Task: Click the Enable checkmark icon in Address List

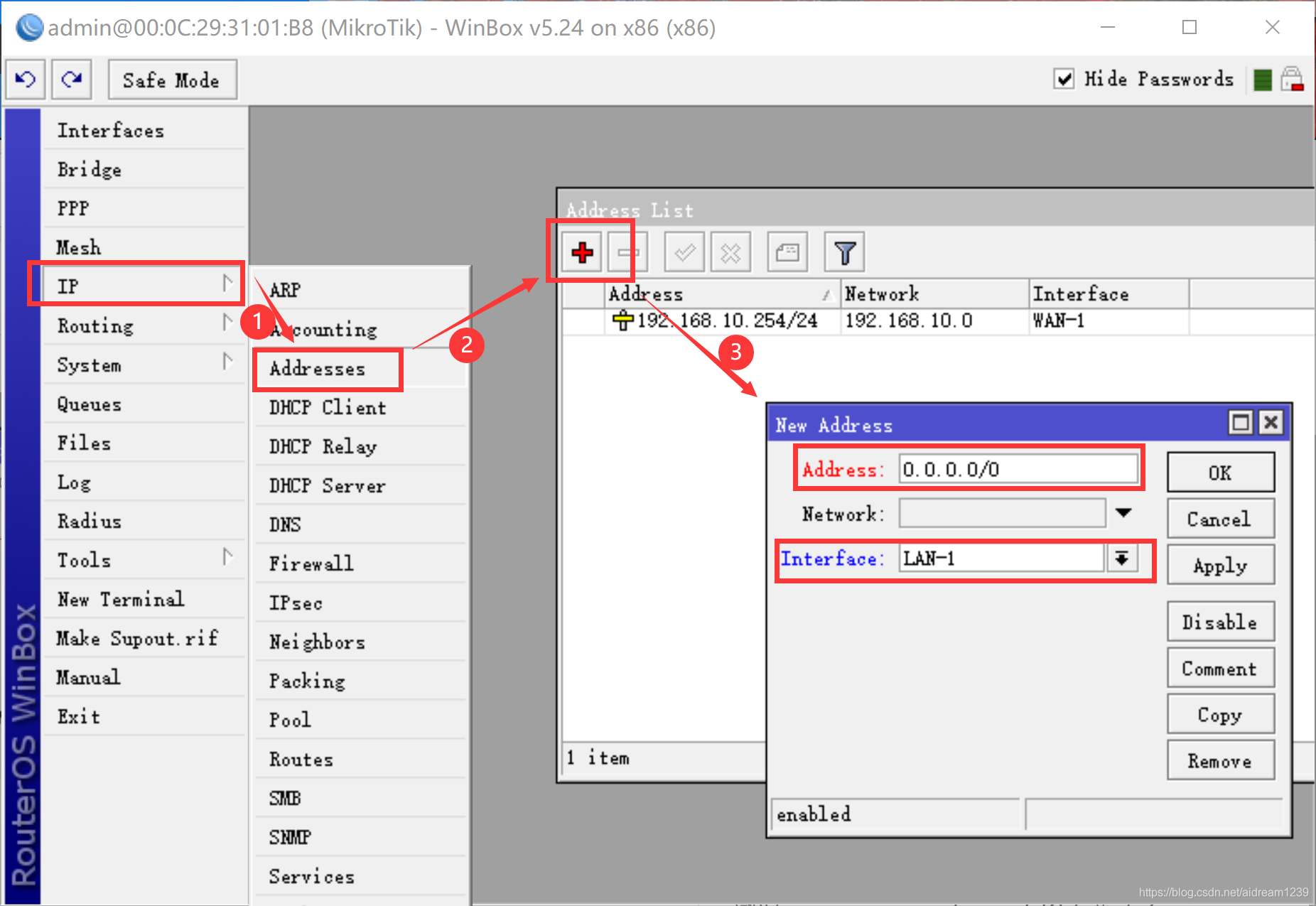Action: point(684,252)
